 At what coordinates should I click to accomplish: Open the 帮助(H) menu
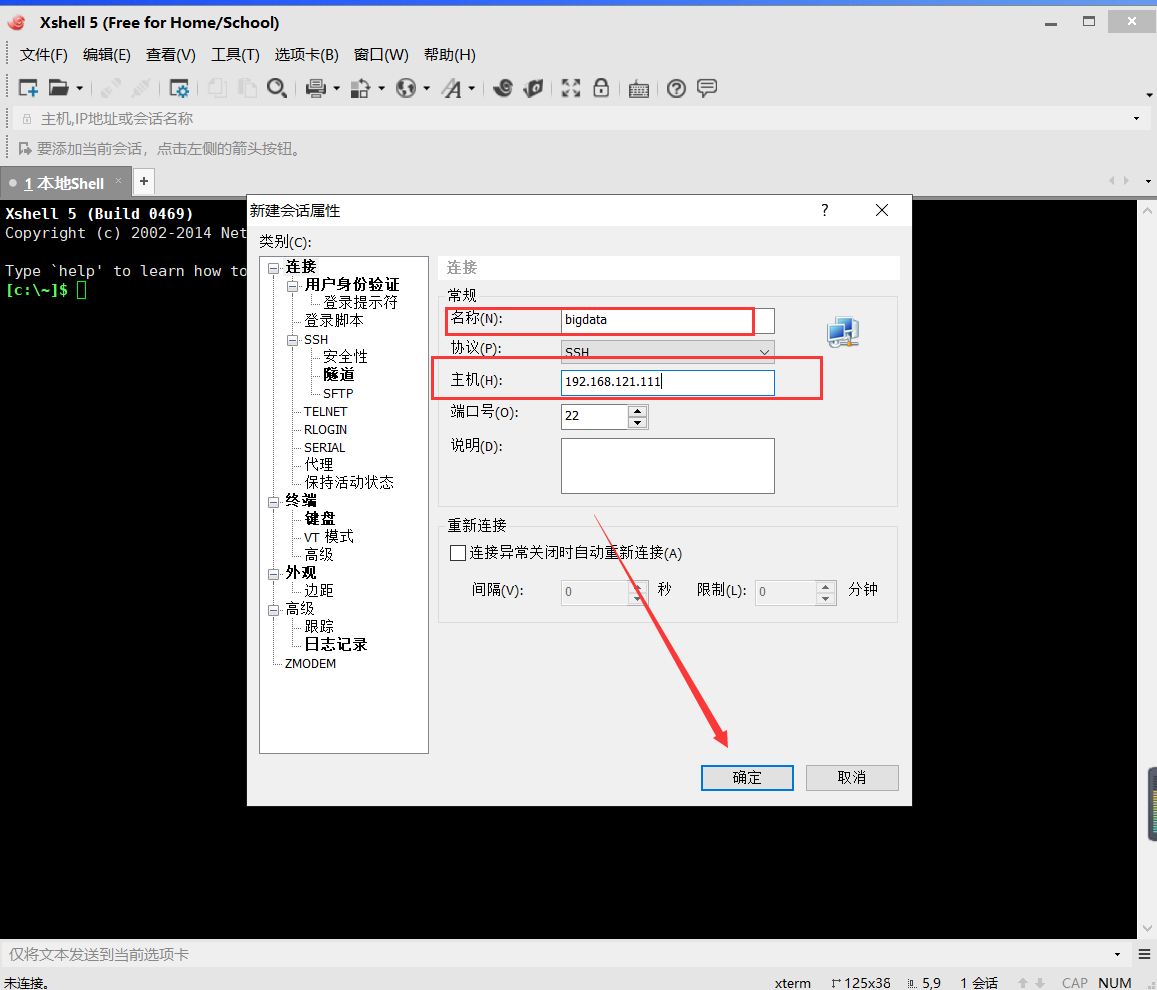449,55
